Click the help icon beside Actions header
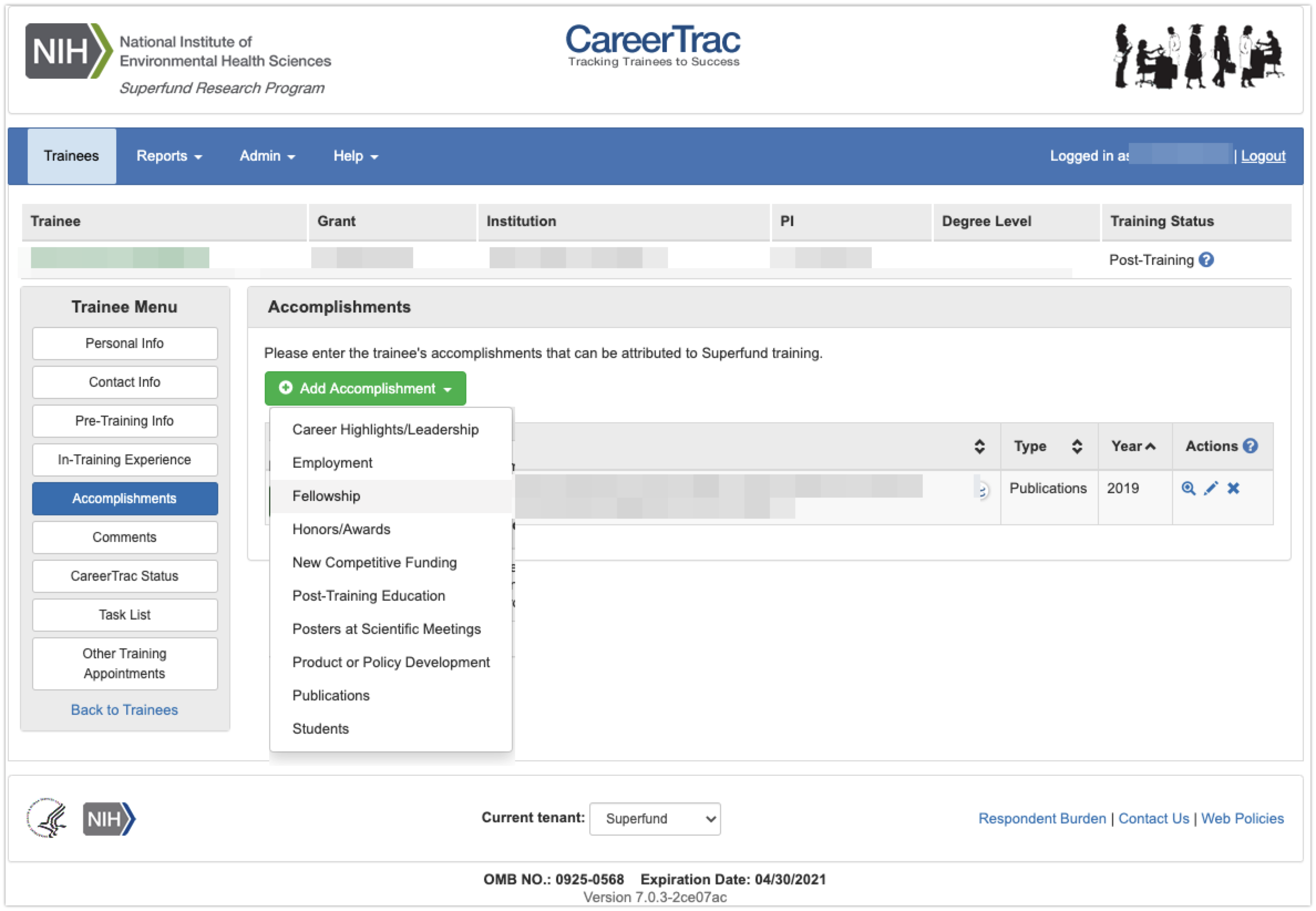Screen dimensions: 1316x911 tap(1251, 446)
